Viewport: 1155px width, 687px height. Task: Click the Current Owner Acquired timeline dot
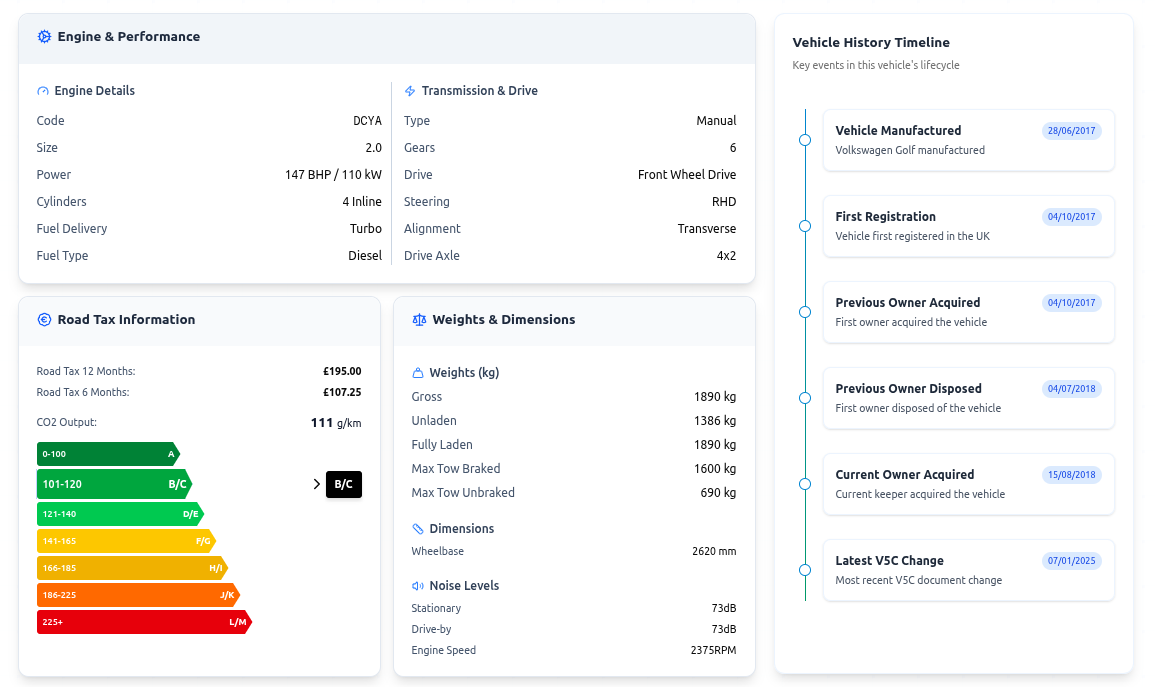(x=805, y=484)
